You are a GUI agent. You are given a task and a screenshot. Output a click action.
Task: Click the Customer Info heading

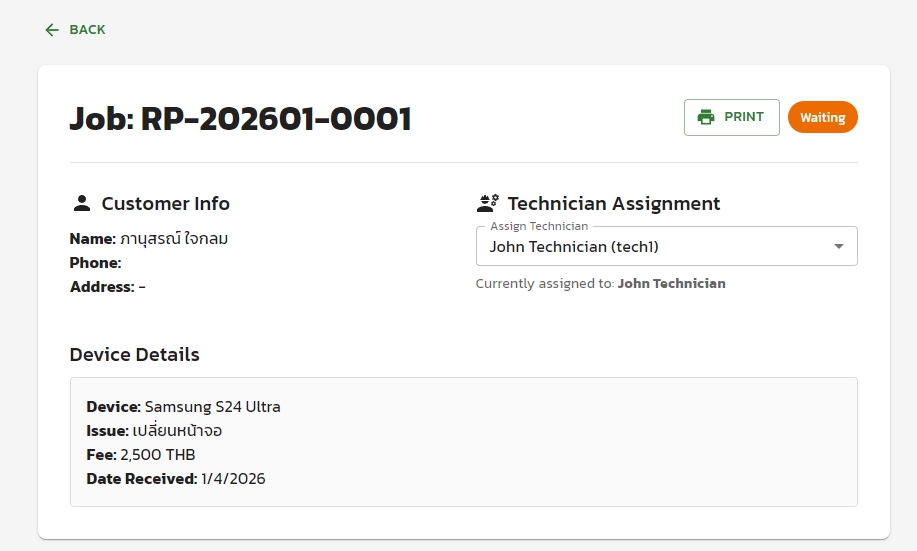pos(166,204)
